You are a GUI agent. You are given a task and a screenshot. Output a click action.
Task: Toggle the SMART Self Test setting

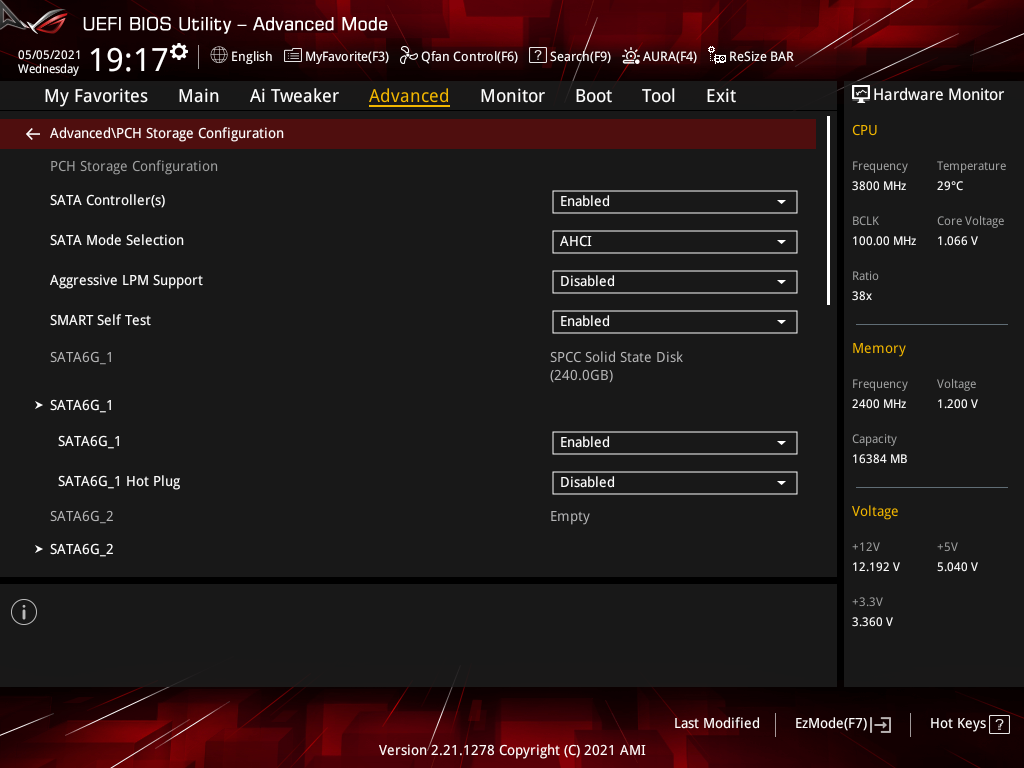pyautogui.click(x=674, y=322)
